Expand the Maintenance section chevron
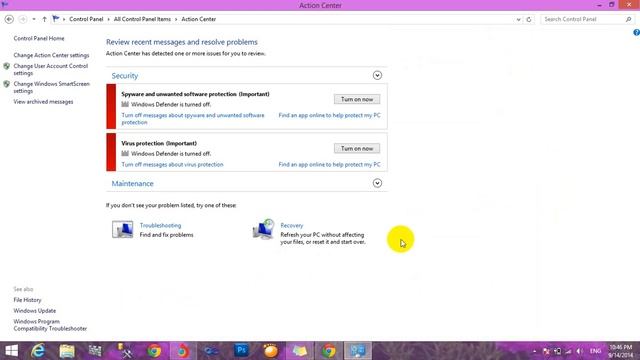The image size is (640, 360). coord(377,183)
